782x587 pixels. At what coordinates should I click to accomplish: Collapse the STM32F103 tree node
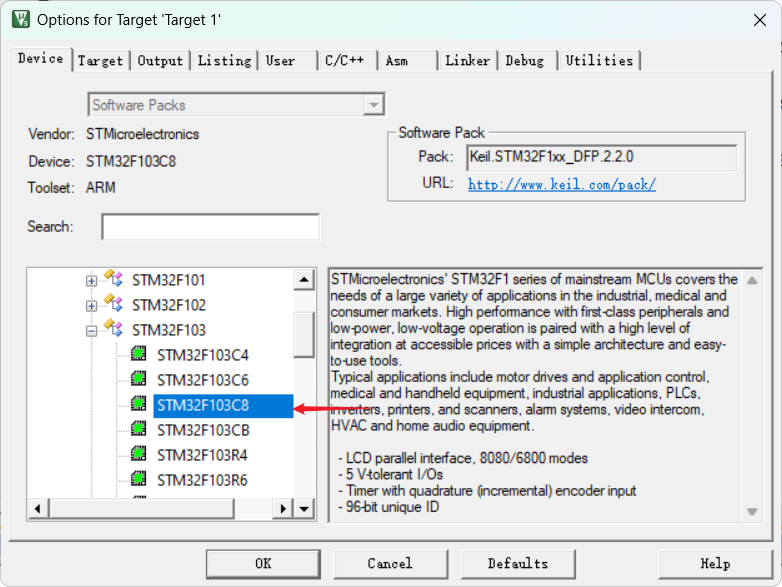tap(91, 331)
